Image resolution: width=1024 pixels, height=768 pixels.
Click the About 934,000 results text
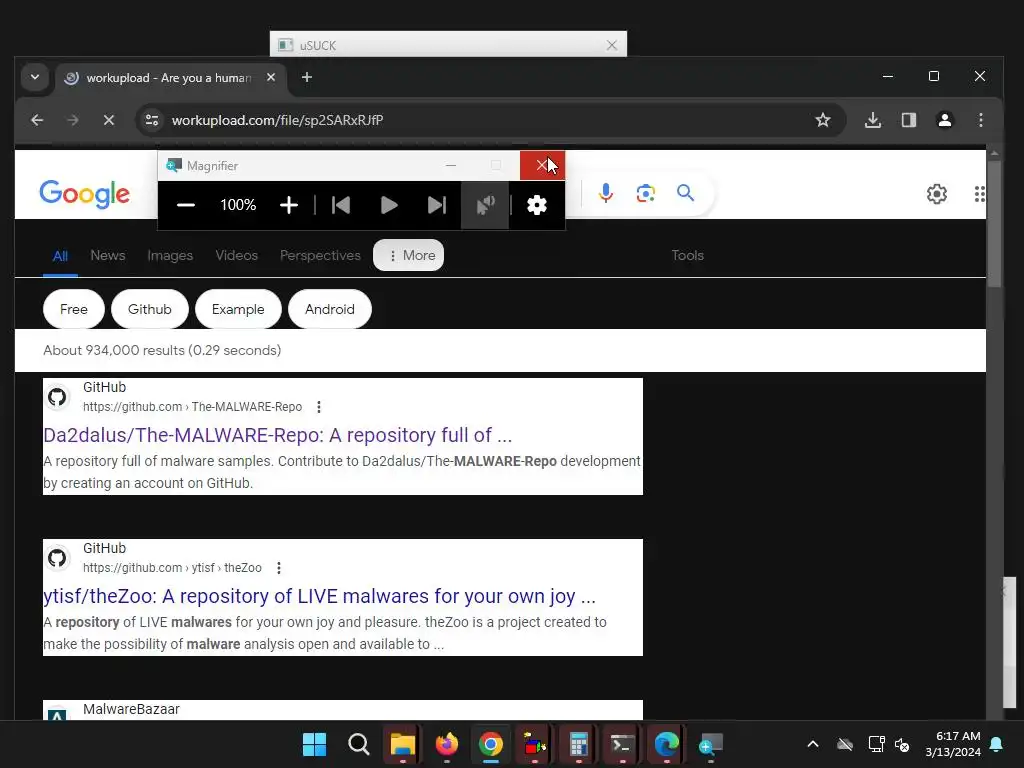[162, 350]
